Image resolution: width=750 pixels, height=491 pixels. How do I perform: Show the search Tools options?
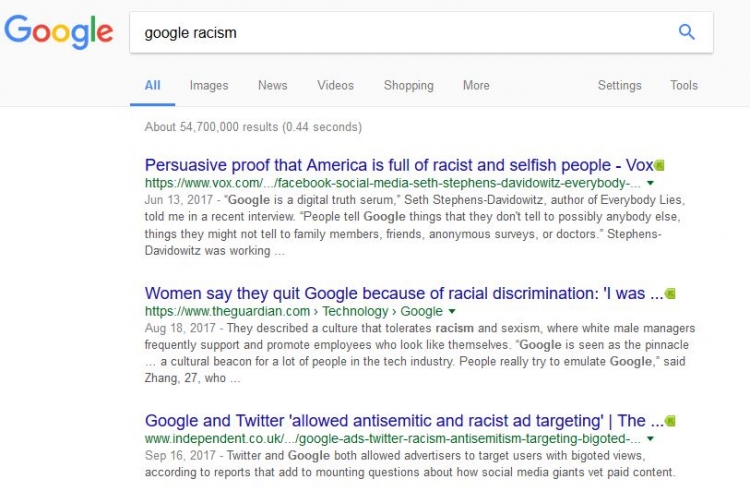click(x=684, y=86)
